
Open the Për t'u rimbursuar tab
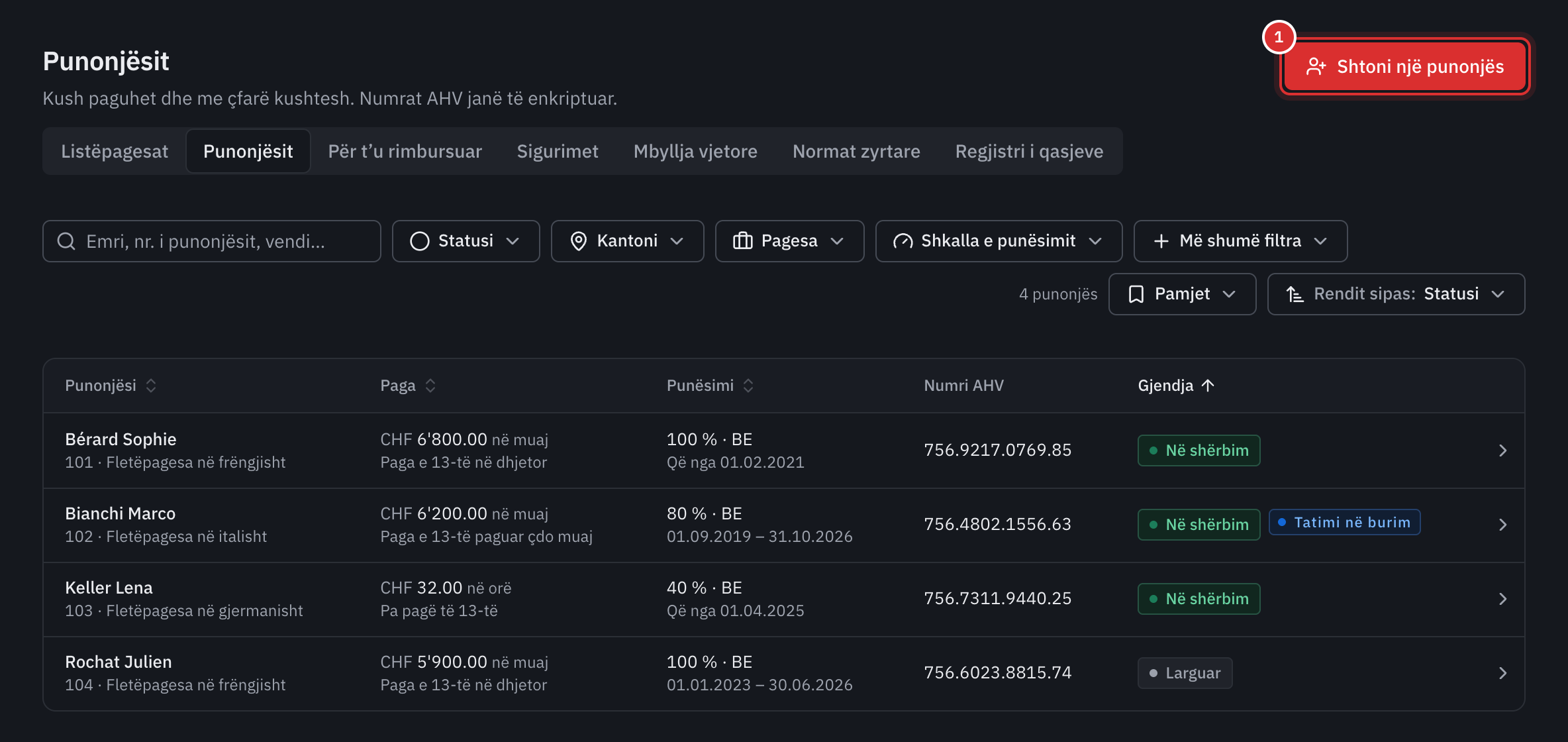pyautogui.click(x=405, y=151)
